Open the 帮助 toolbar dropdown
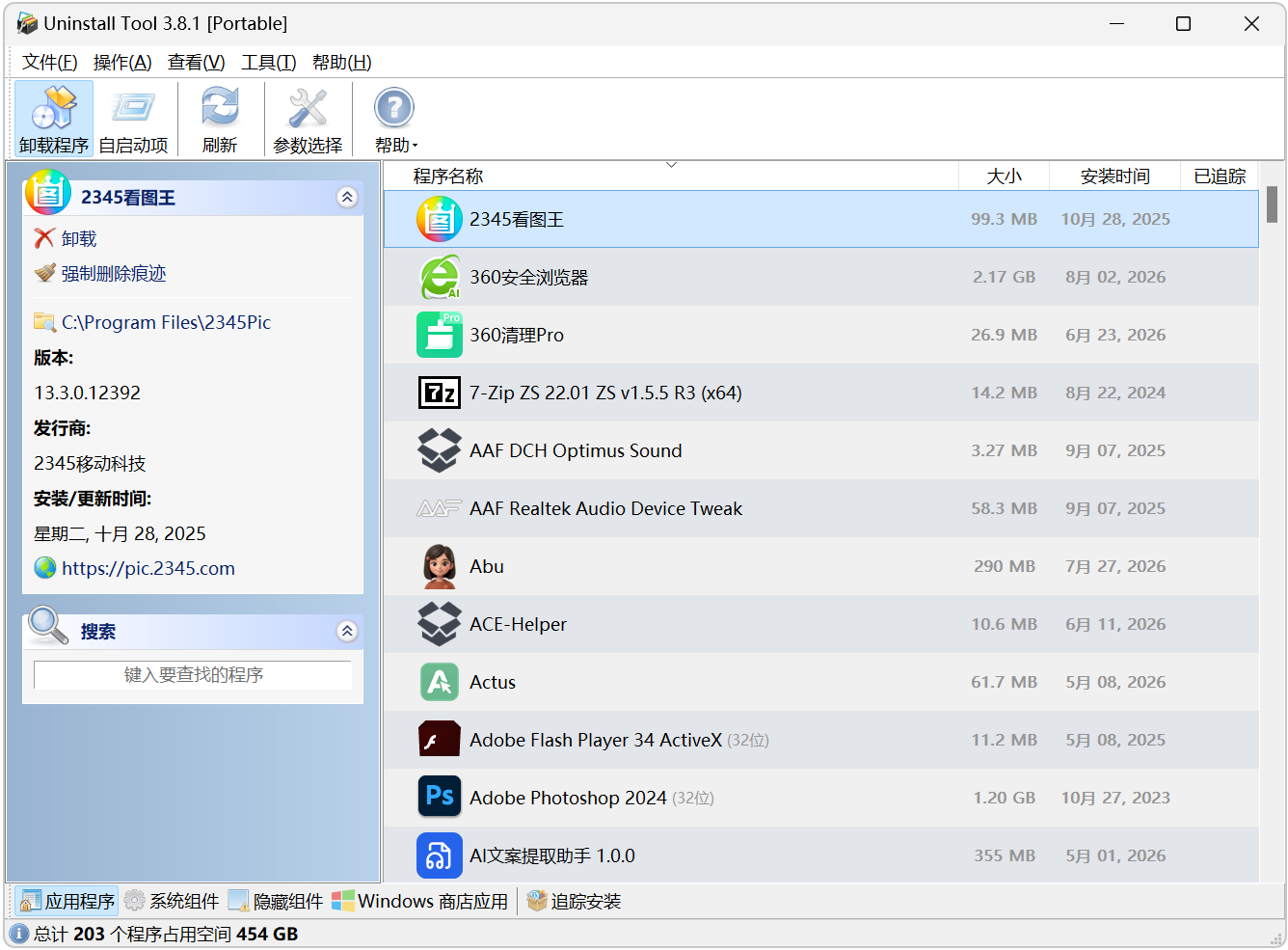Image resolution: width=1288 pixels, height=950 pixels. click(x=395, y=120)
